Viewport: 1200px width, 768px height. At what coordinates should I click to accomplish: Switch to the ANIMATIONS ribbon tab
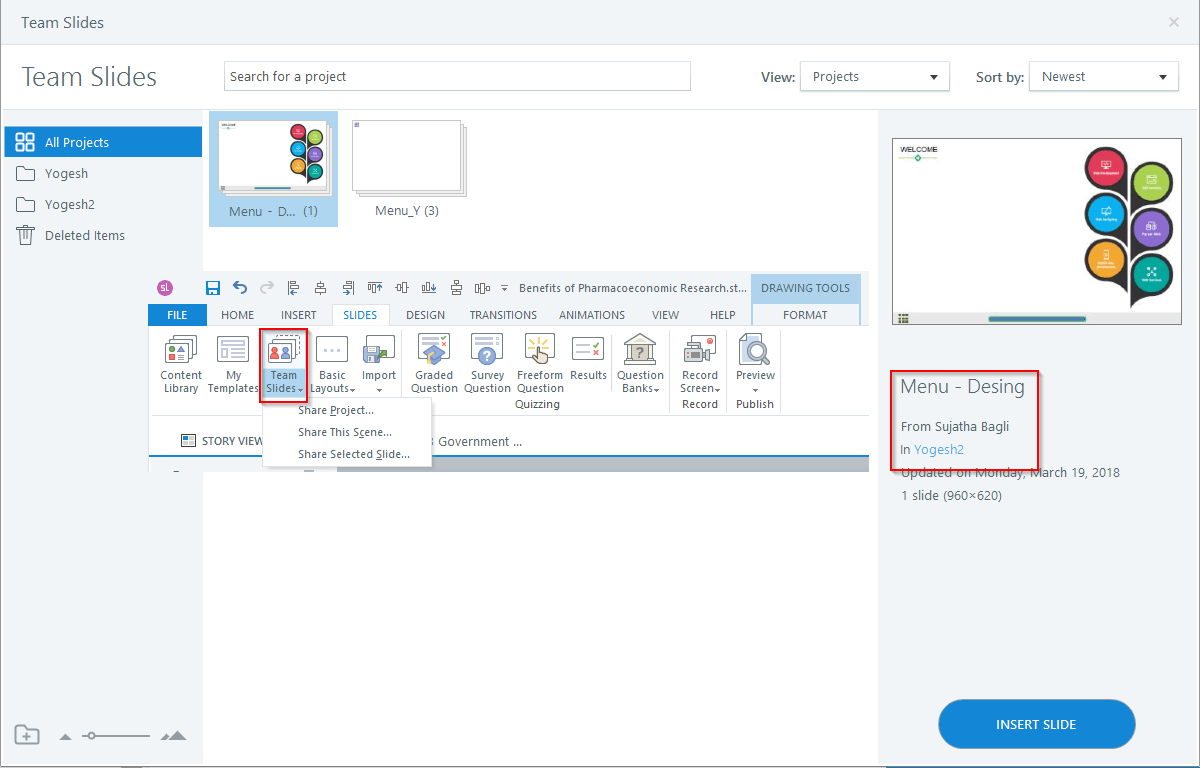click(592, 314)
